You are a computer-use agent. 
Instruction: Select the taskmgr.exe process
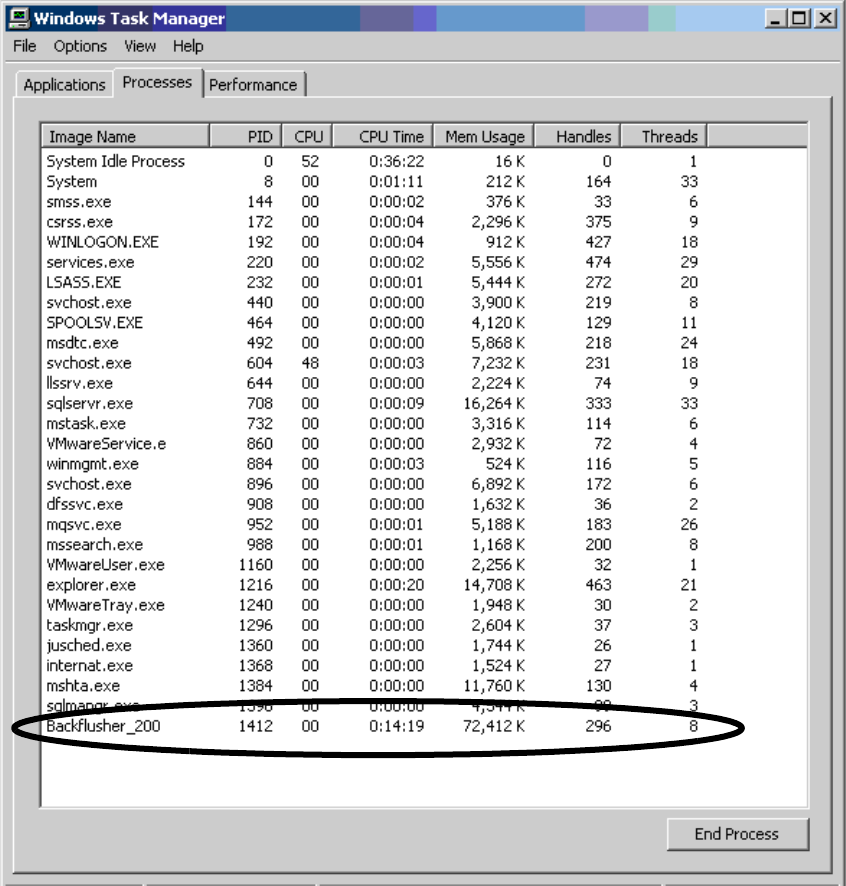coord(373,626)
